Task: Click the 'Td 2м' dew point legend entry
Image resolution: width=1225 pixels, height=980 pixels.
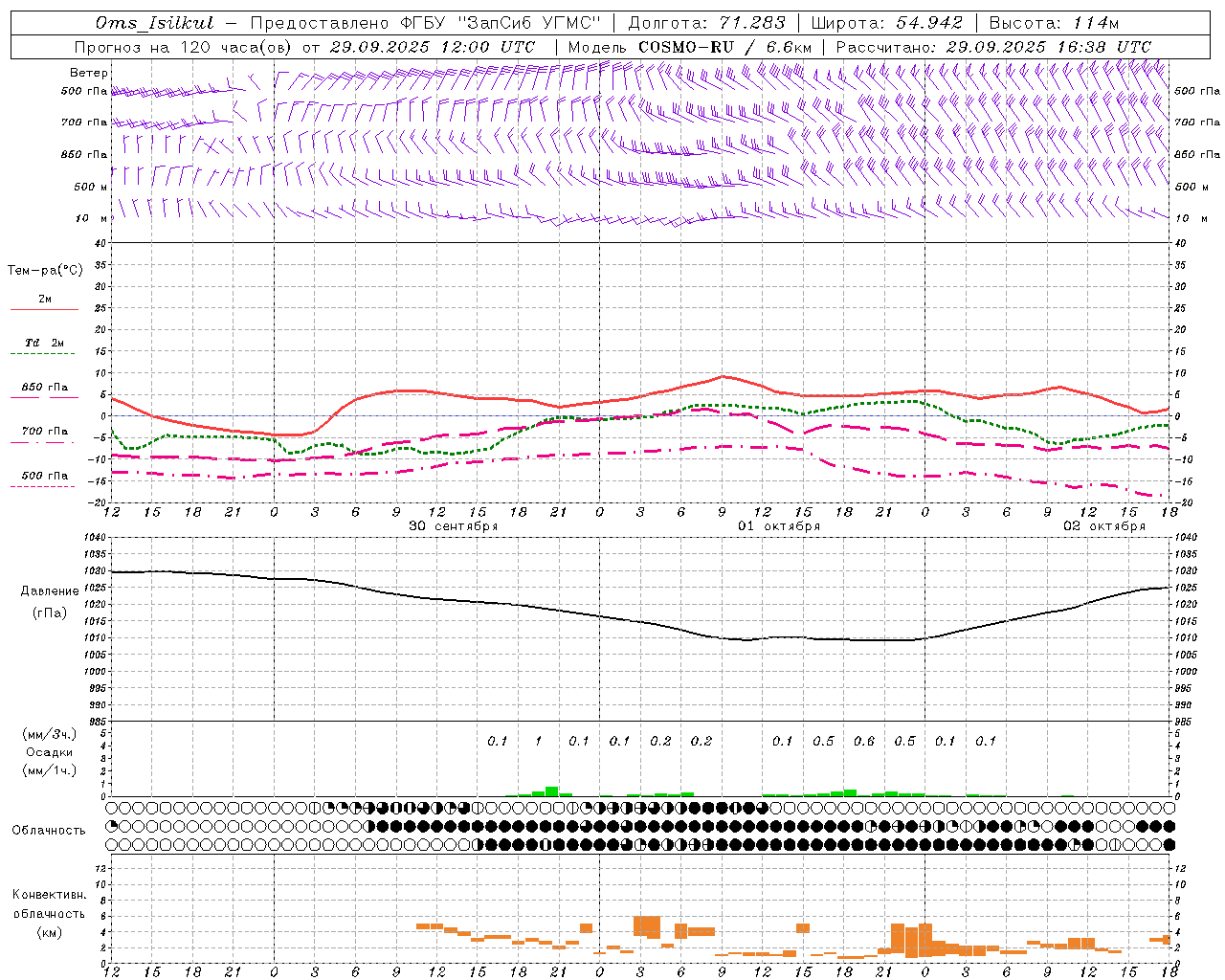Action: tap(45, 343)
